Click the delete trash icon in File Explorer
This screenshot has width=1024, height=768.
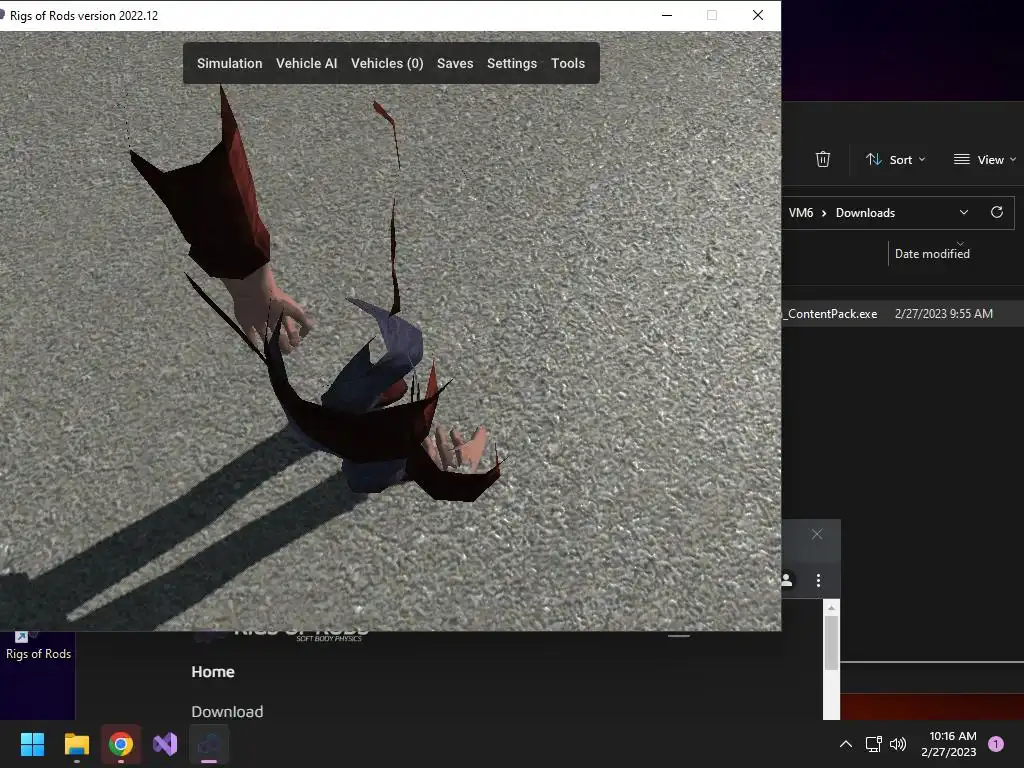823,159
